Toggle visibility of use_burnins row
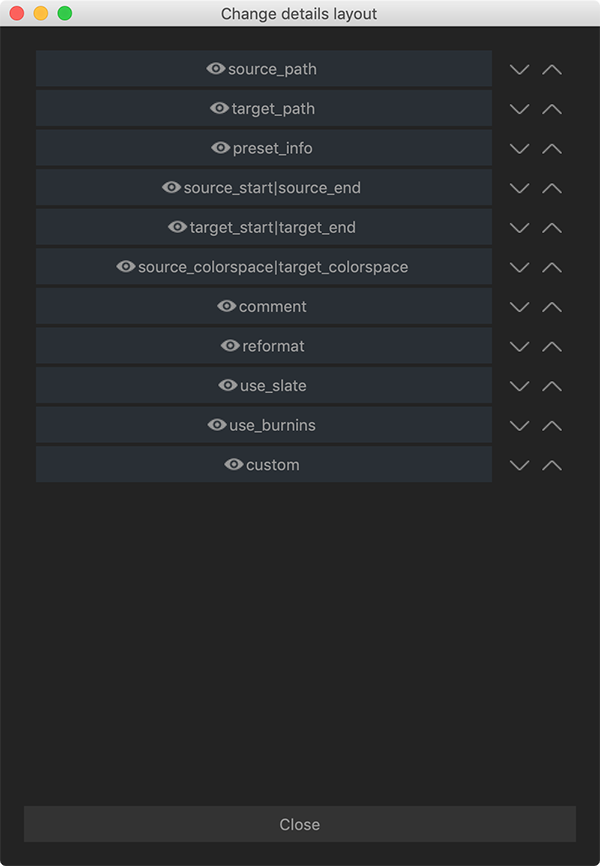 tap(216, 425)
